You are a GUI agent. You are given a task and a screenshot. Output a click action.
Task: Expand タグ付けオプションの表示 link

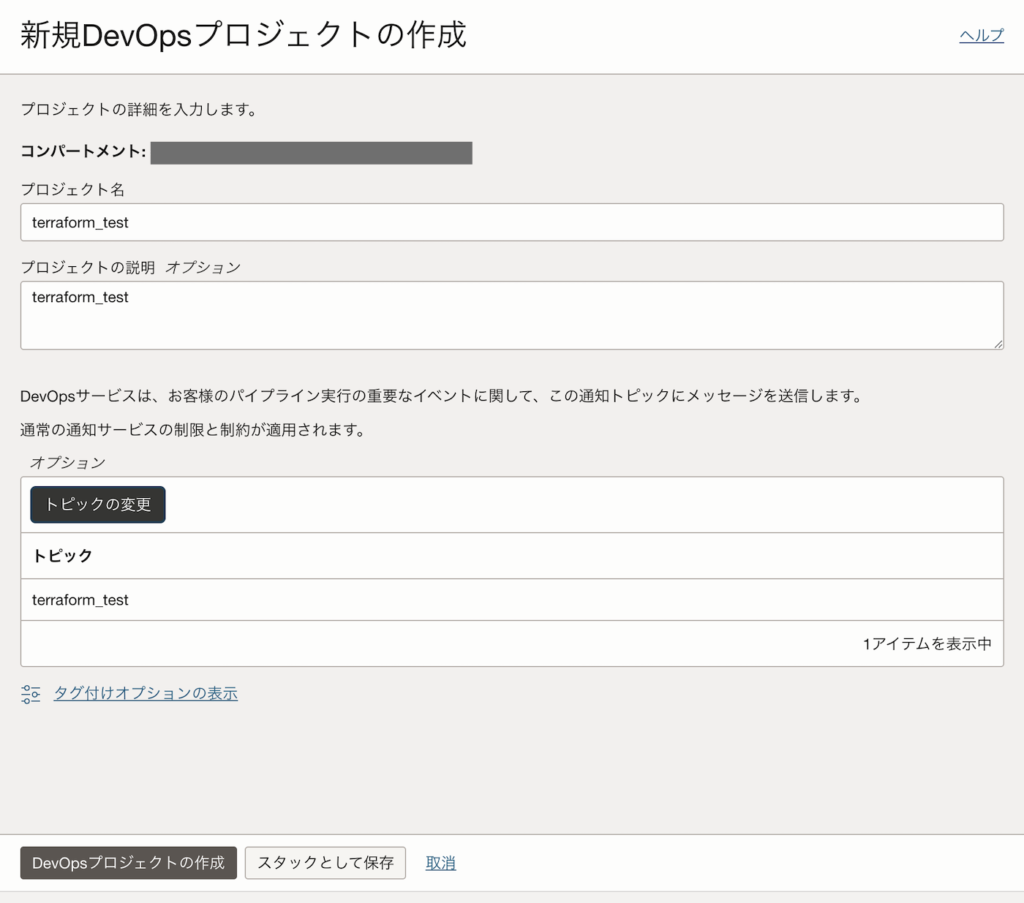145,694
